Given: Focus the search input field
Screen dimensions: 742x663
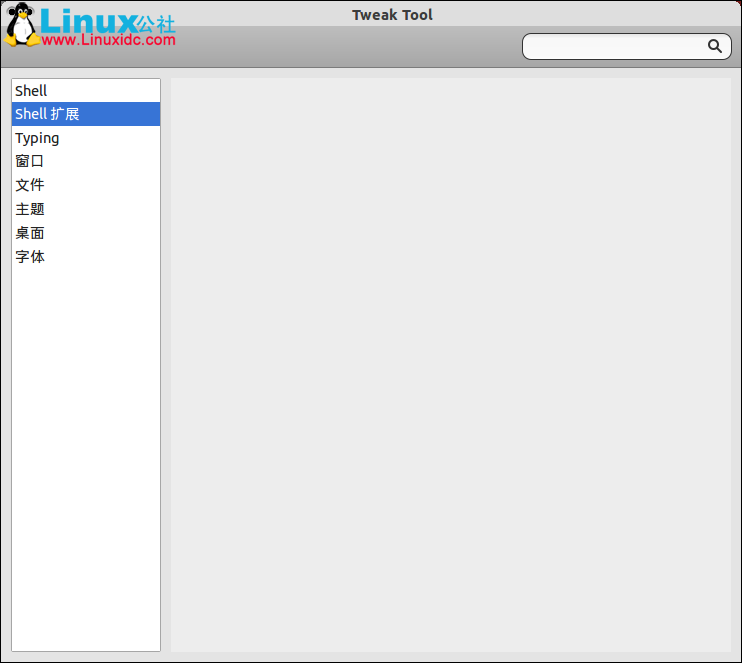Looking at the screenshot, I should (627, 46).
